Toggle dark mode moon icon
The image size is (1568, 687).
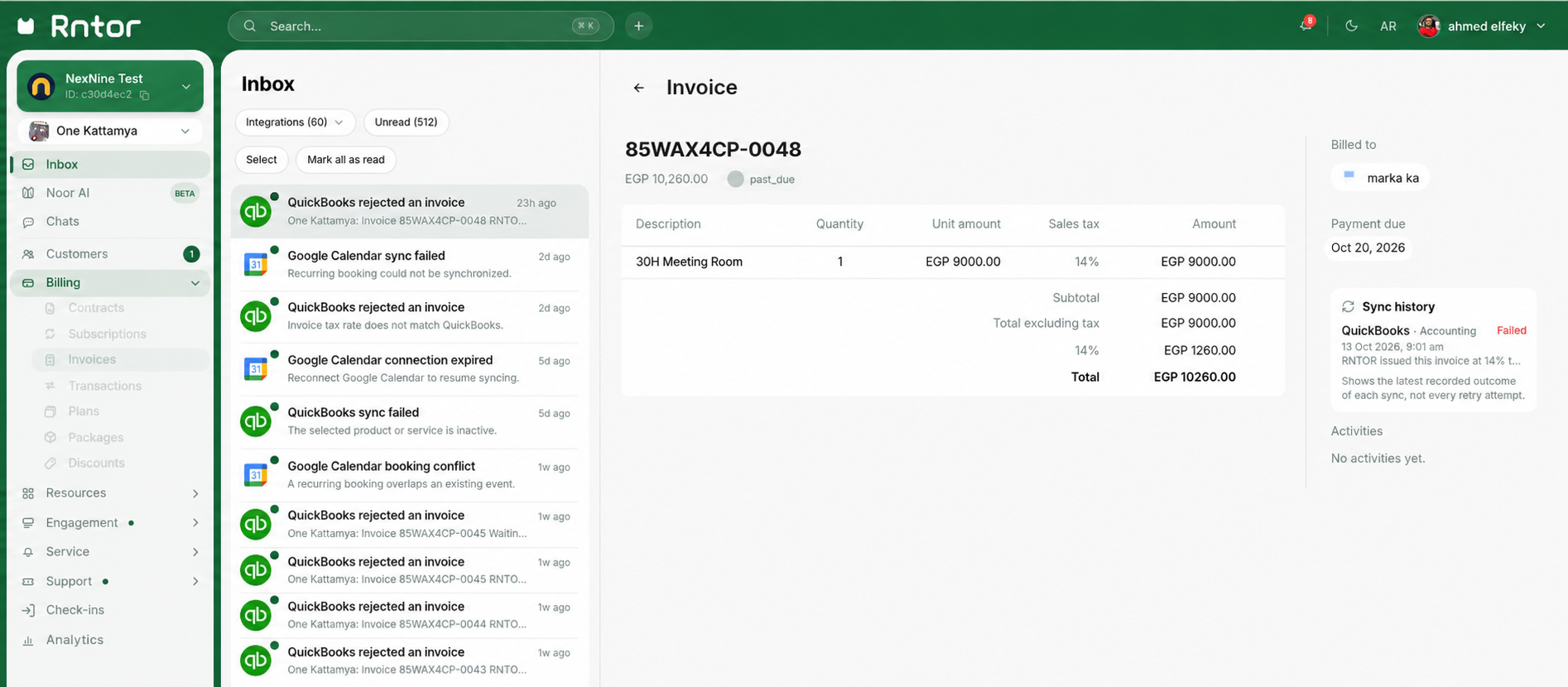[1351, 26]
